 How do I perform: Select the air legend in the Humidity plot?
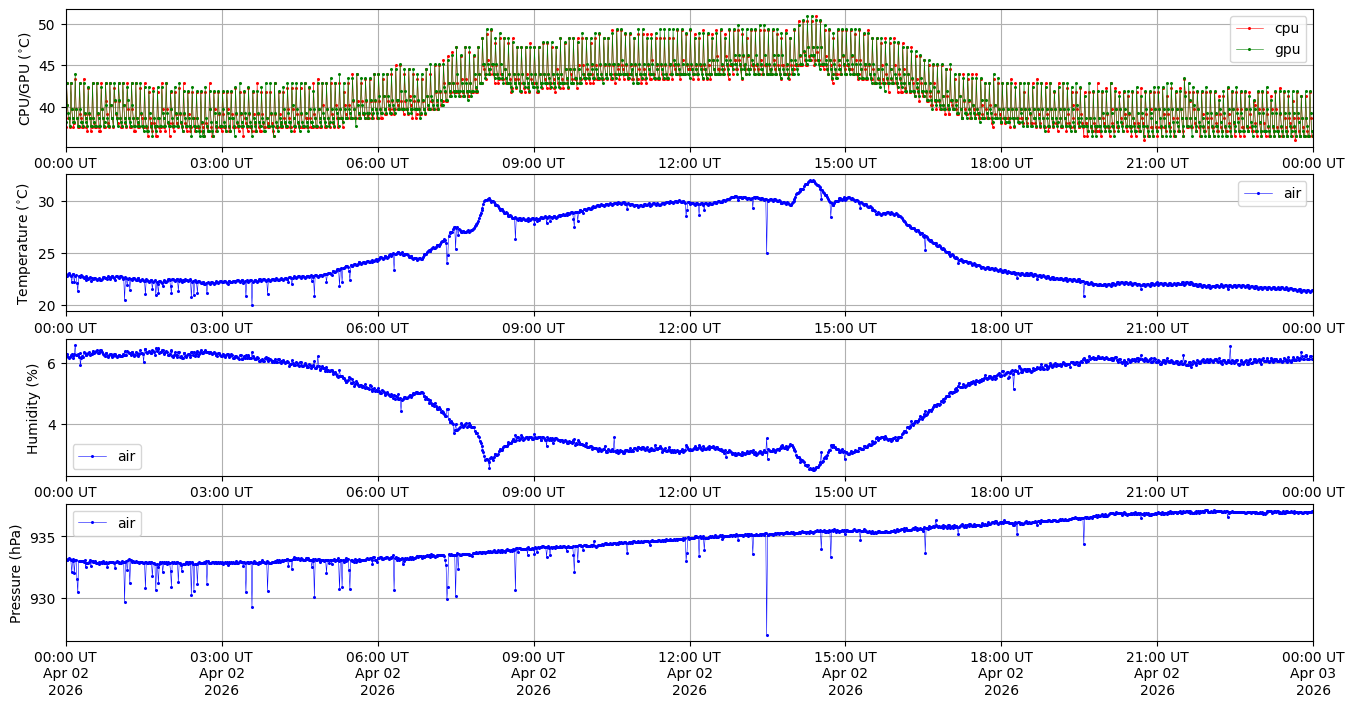click(x=126, y=456)
